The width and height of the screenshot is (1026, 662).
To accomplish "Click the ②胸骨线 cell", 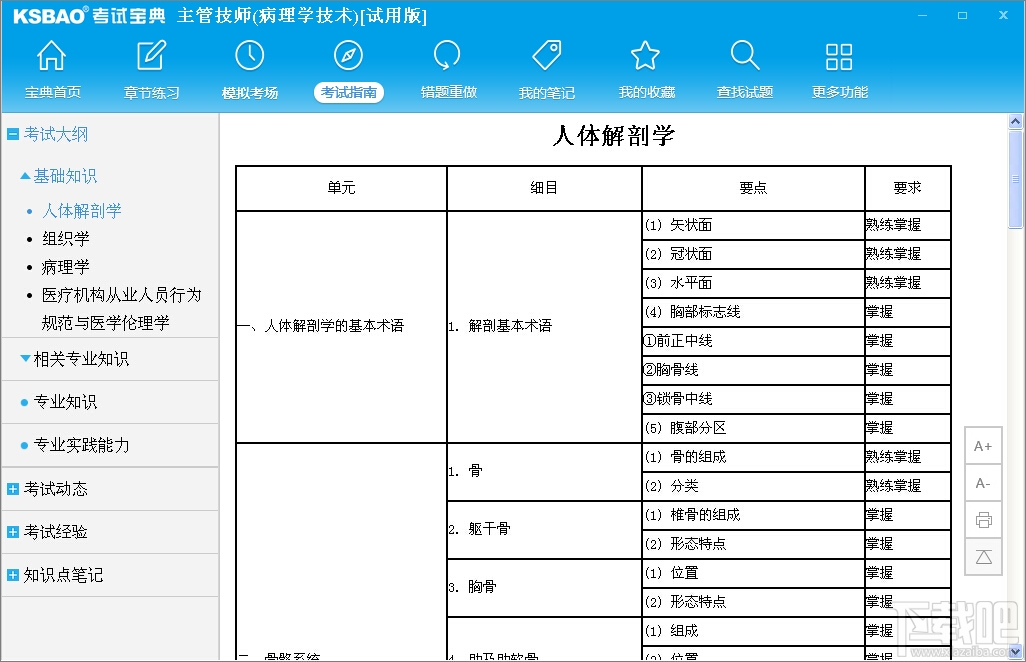I will [x=753, y=370].
